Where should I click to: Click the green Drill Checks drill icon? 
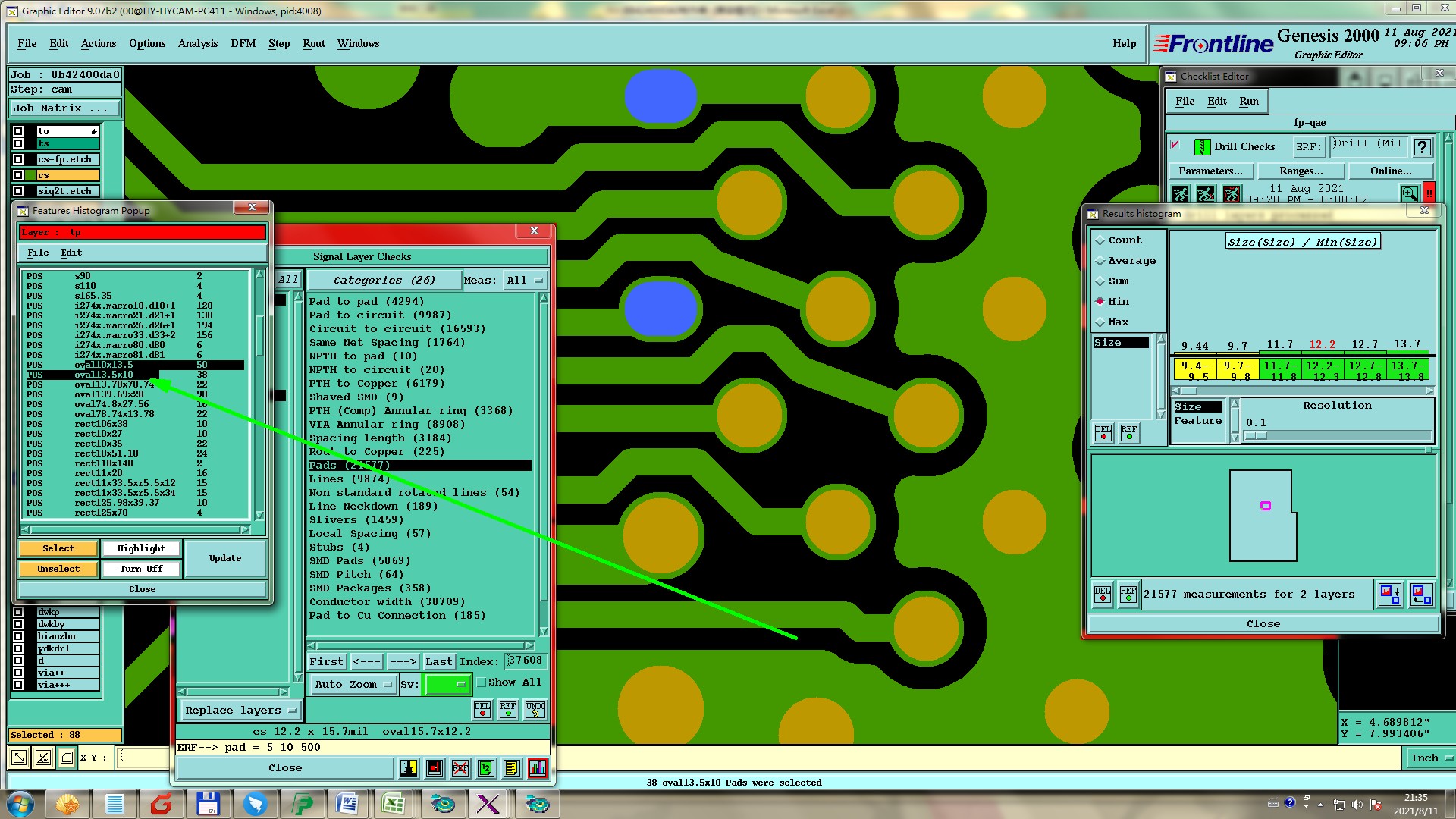[x=1202, y=147]
